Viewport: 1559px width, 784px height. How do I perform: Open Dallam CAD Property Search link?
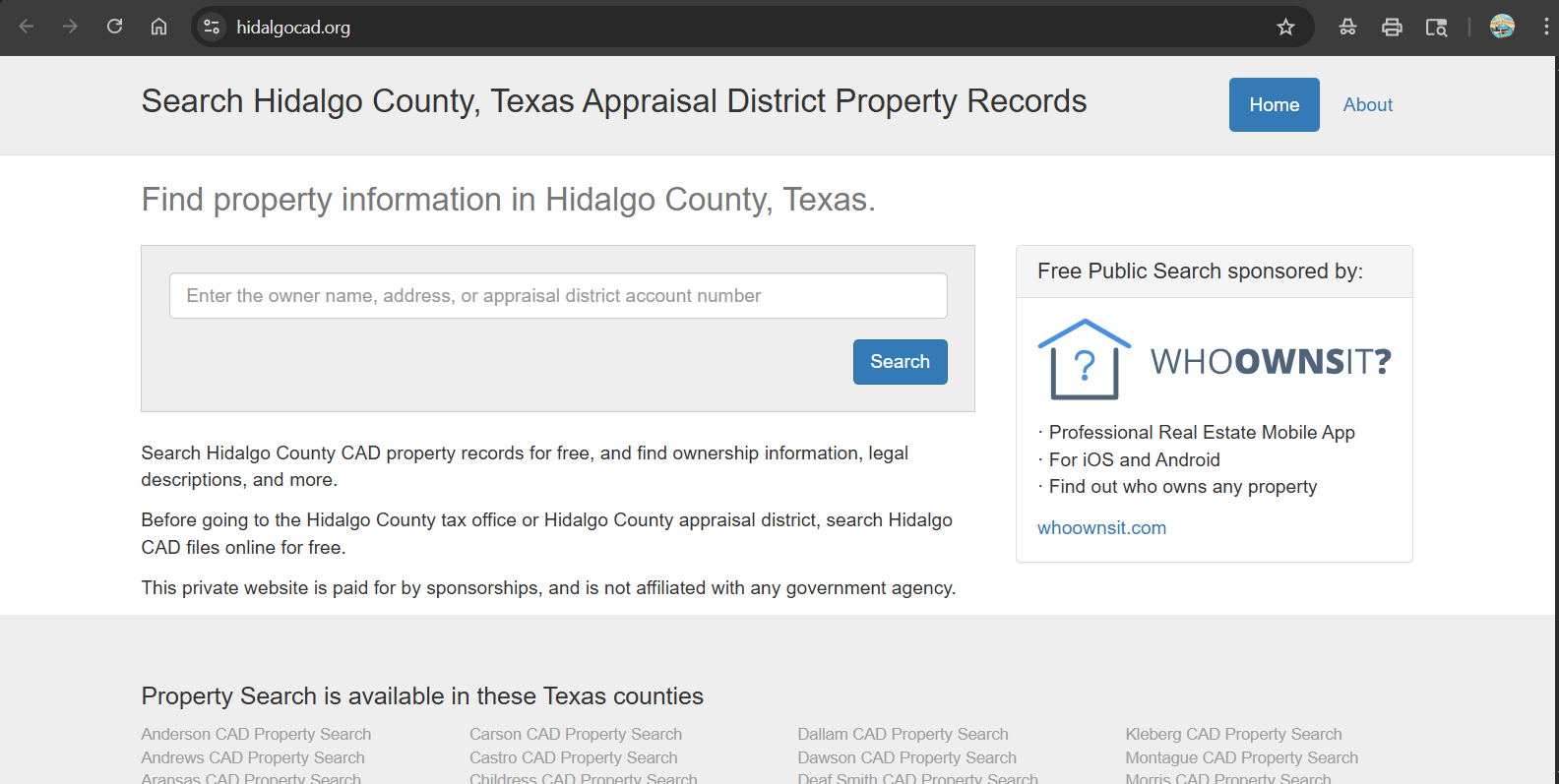(x=903, y=734)
